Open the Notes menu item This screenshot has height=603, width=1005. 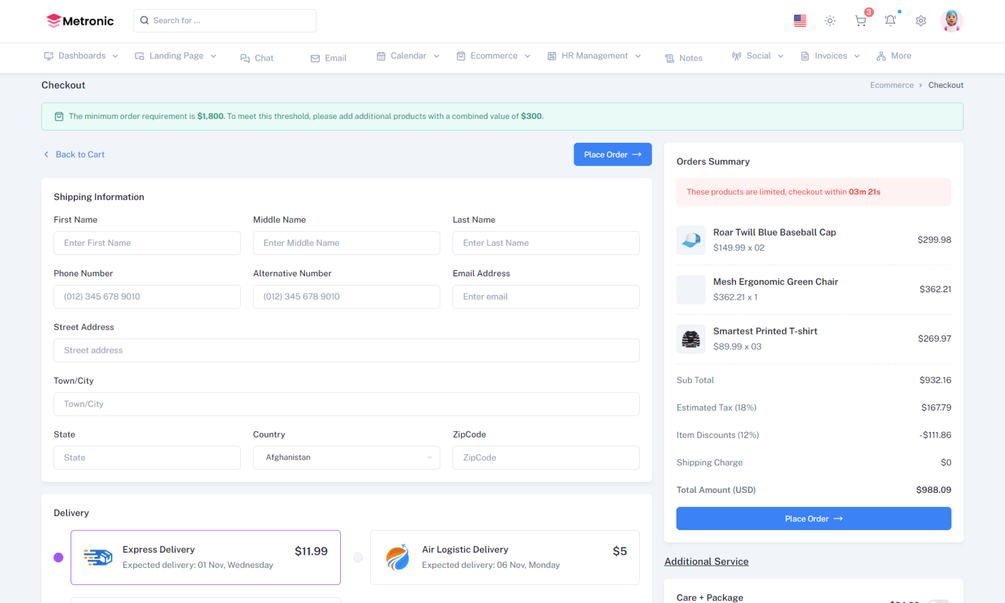pos(684,58)
